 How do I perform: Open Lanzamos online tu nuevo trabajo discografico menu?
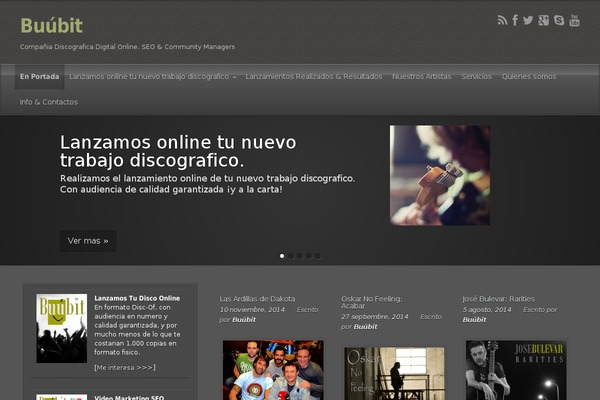149,77
